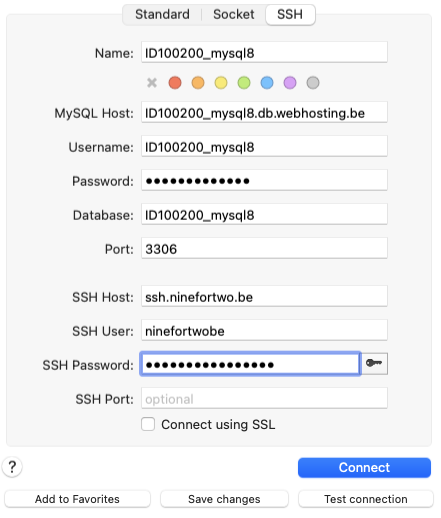
Task: Clear color tag with the gray X
Action: tap(152, 83)
